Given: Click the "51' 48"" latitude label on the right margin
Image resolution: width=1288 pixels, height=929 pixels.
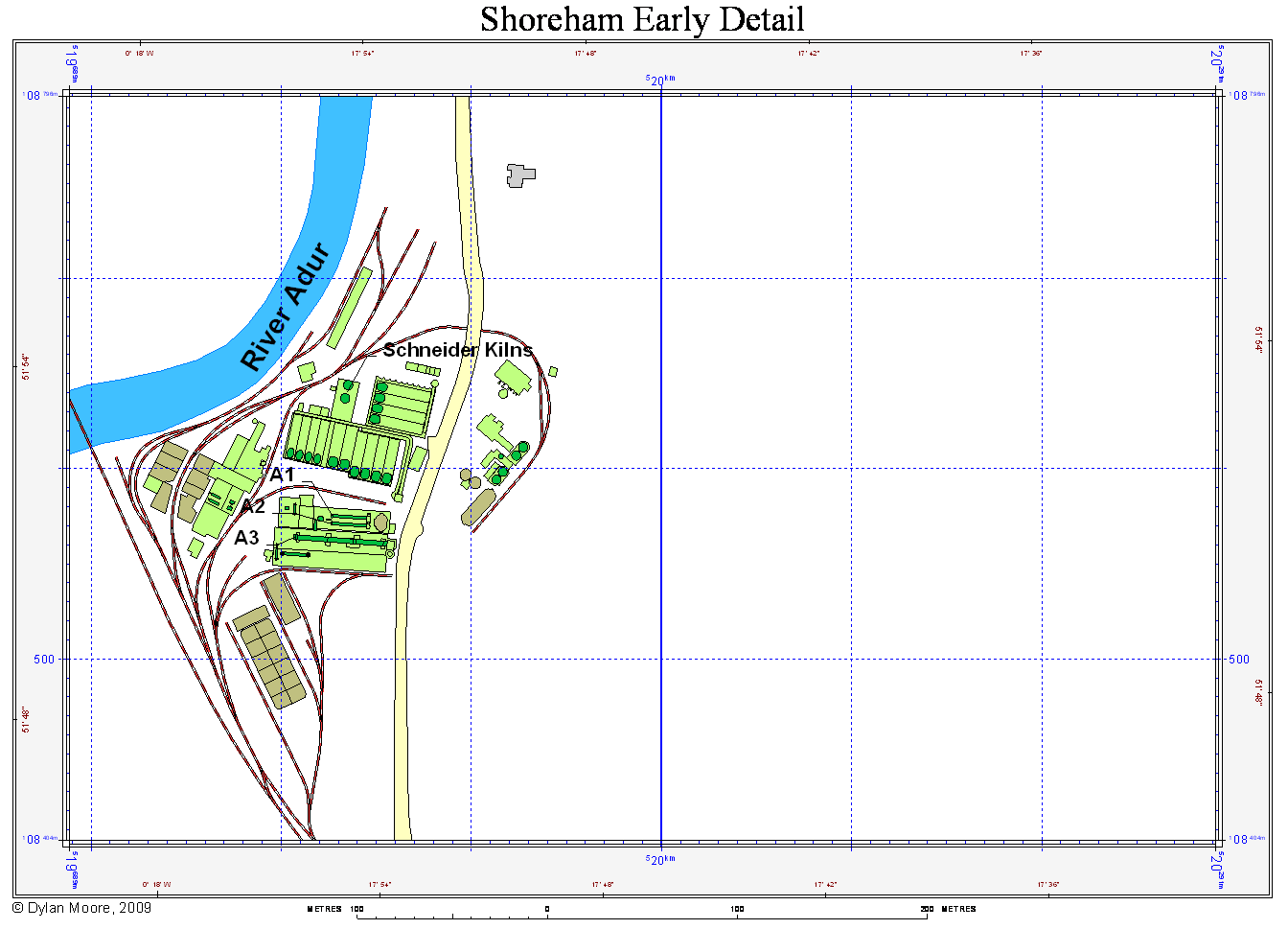Looking at the screenshot, I should pyautogui.click(x=1257, y=692).
